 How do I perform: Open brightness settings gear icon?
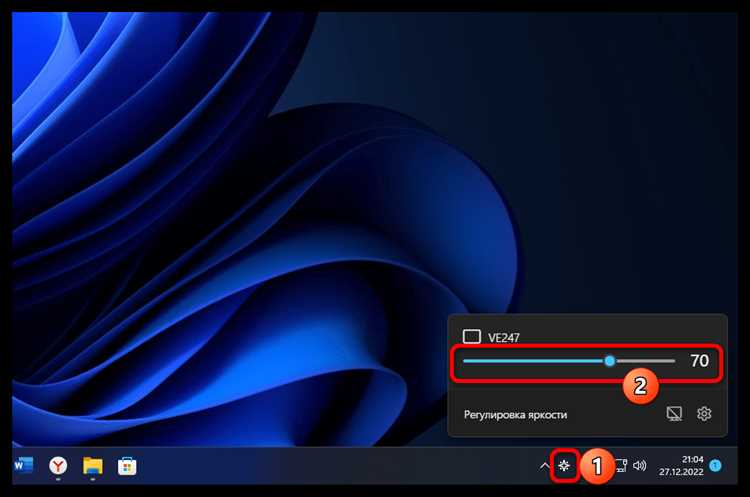coord(704,413)
